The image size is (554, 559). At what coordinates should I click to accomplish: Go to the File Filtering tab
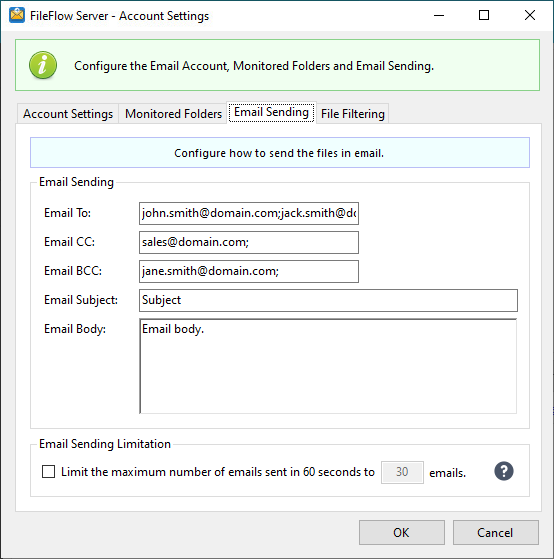[x=353, y=114]
